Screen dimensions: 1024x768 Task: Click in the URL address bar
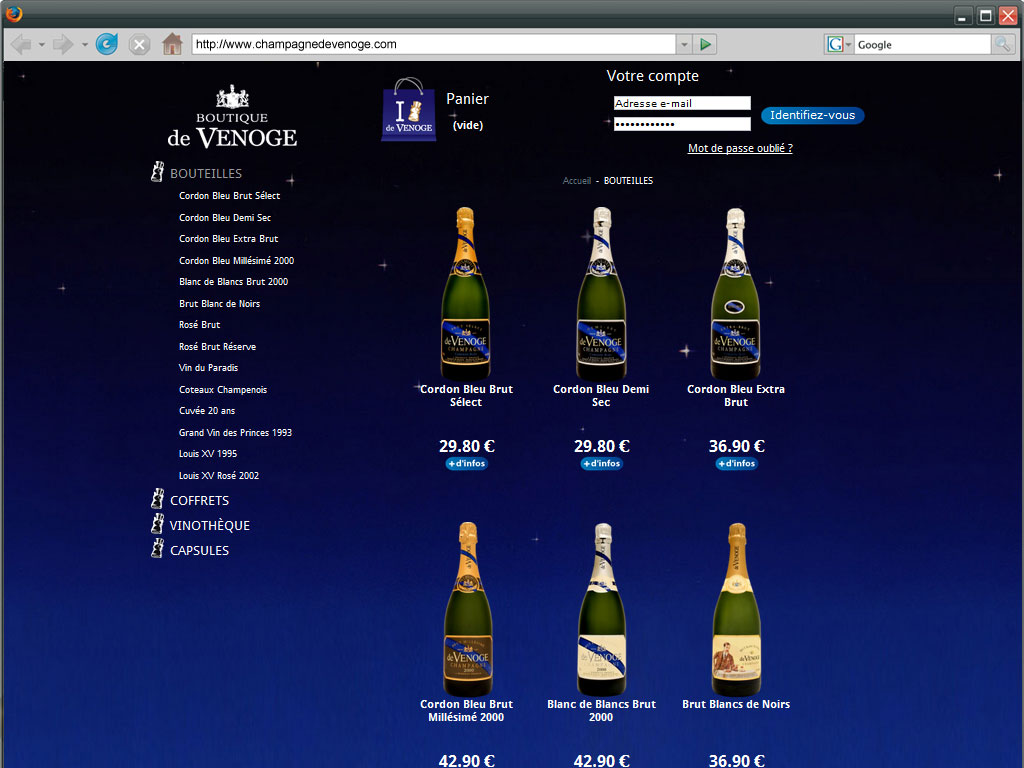coord(434,44)
